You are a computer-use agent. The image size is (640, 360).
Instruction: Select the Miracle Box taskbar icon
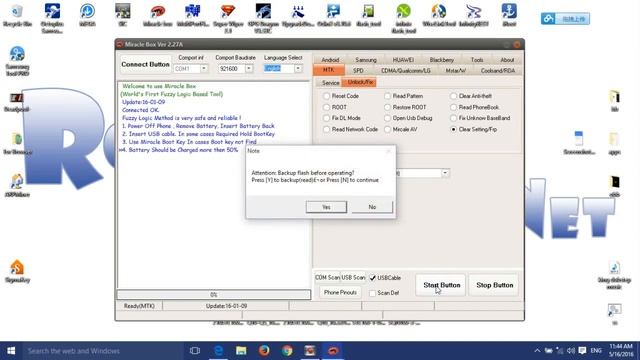(x=333, y=351)
